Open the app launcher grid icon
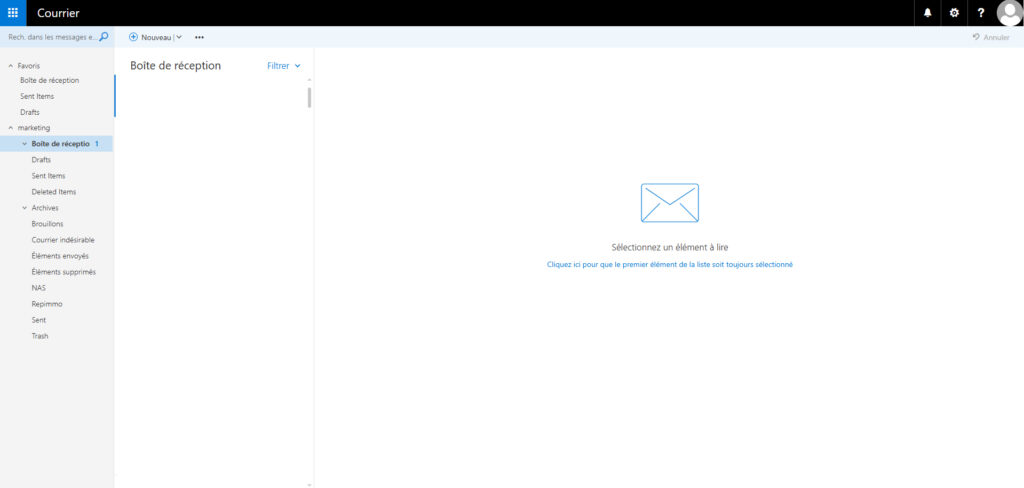This screenshot has width=1024, height=488. (13, 13)
